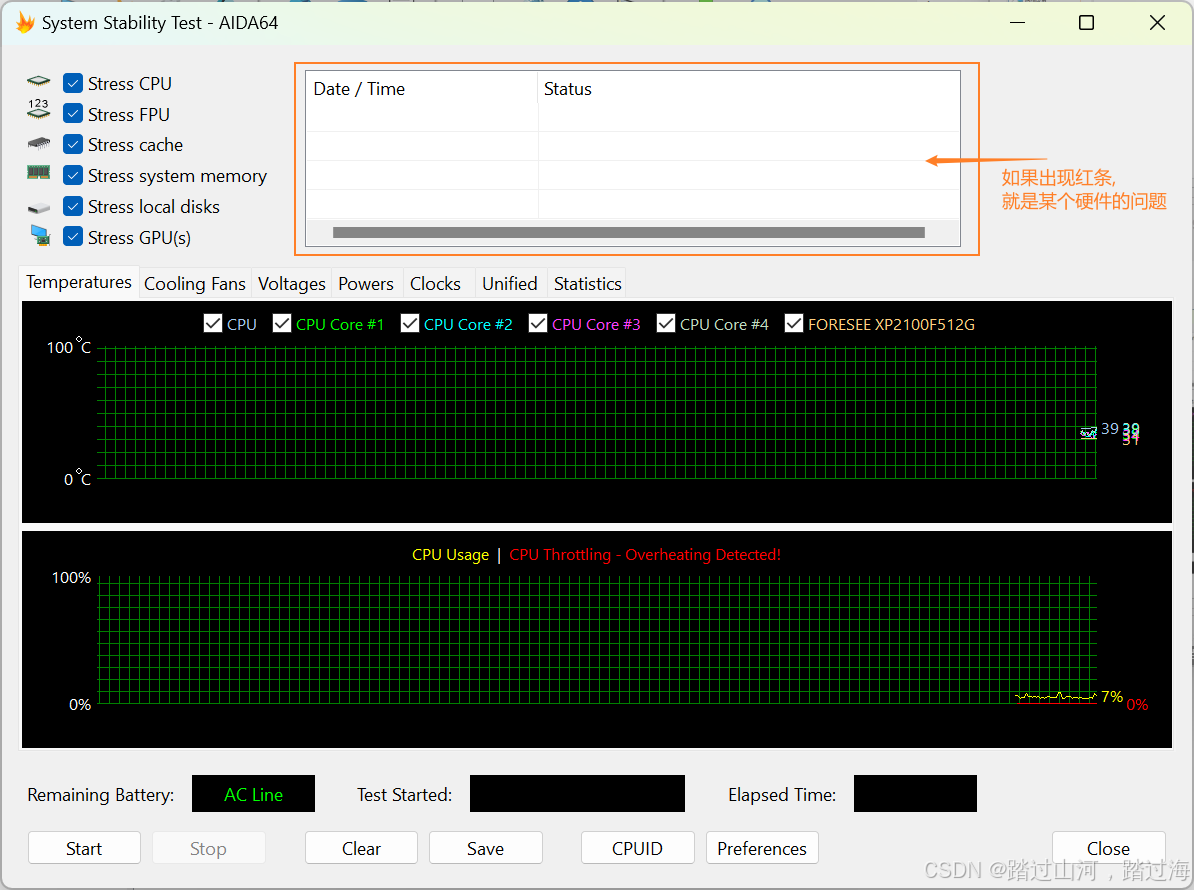This screenshot has width=1194, height=890.
Task: Click the CPU Usage graph label
Action: pyautogui.click(x=450, y=555)
